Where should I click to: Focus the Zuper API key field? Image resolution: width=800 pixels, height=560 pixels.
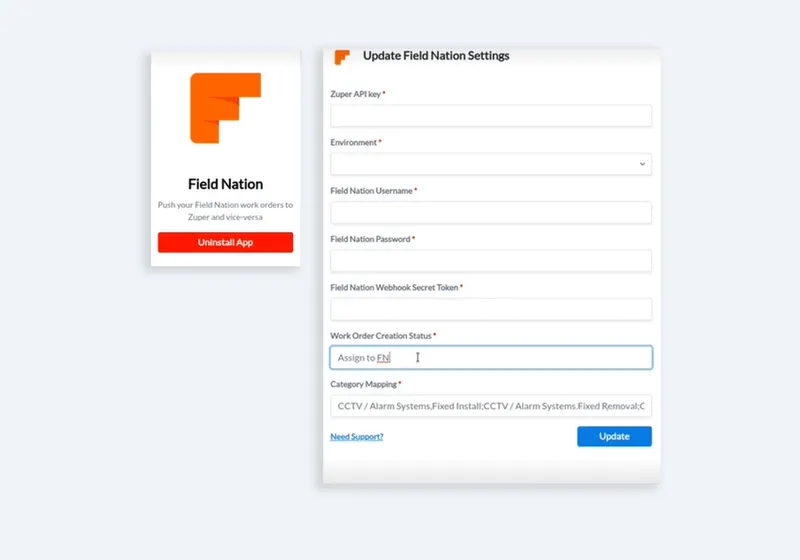[x=491, y=116]
